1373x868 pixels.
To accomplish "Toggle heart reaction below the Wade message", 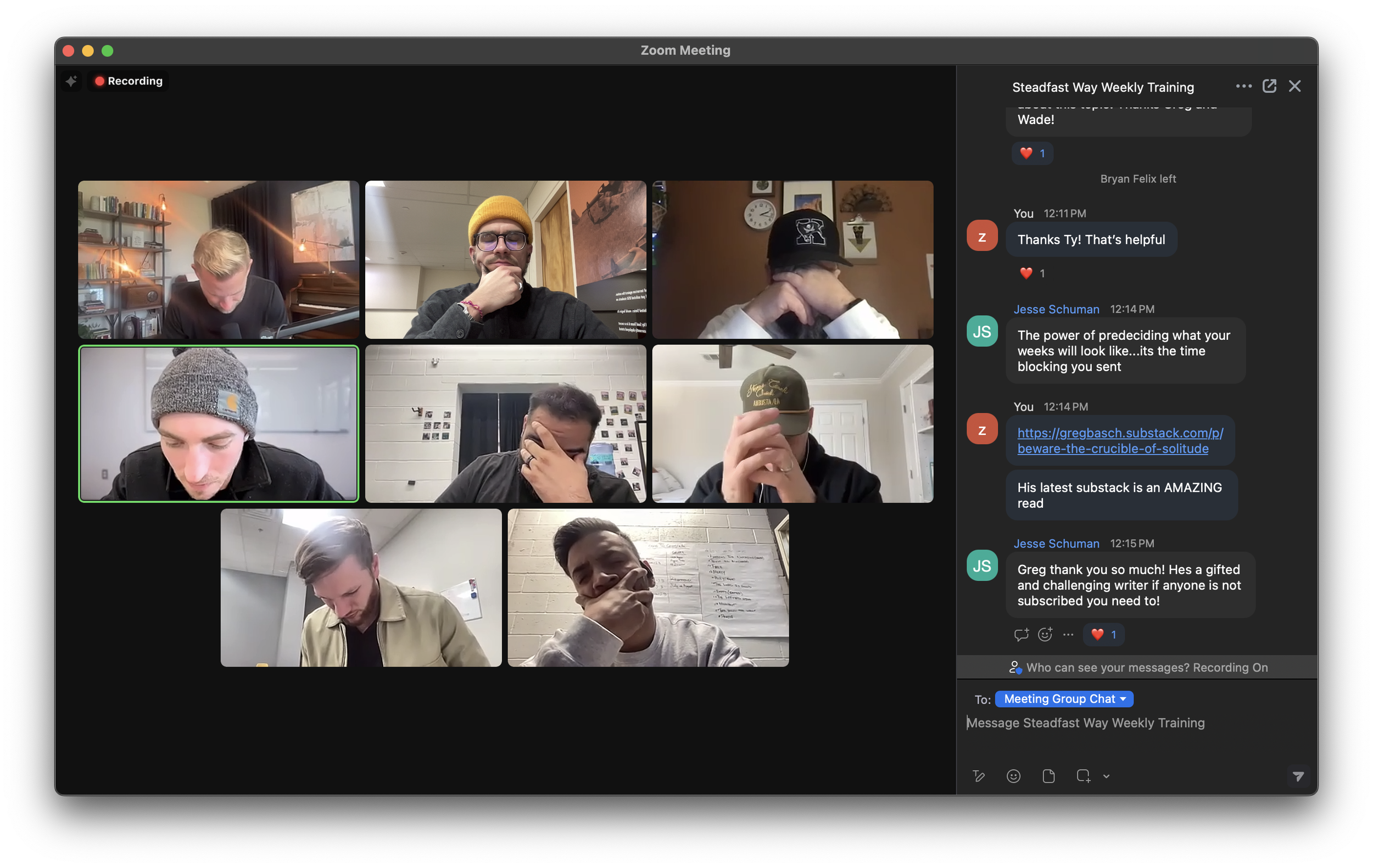I will tap(1032, 153).
